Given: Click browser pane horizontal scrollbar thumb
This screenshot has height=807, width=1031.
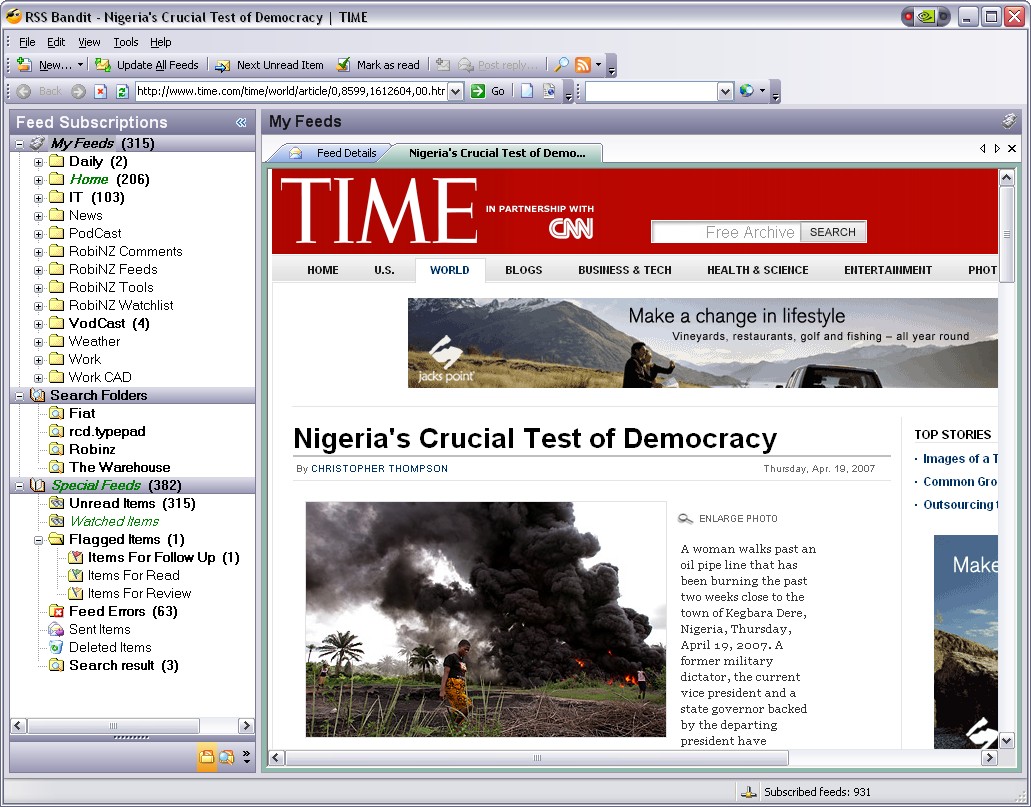Looking at the screenshot, I should point(537,758).
